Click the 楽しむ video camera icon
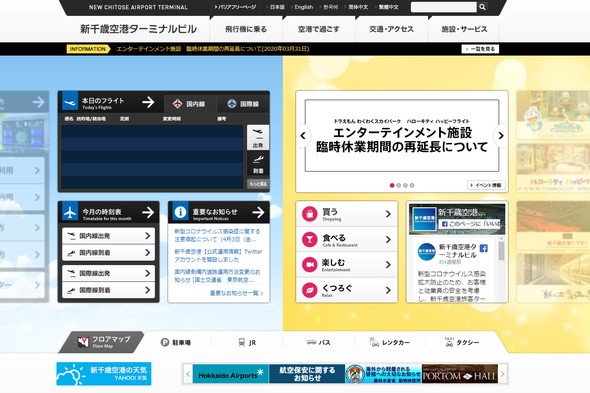 pyautogui.click(x=310, y=265)
